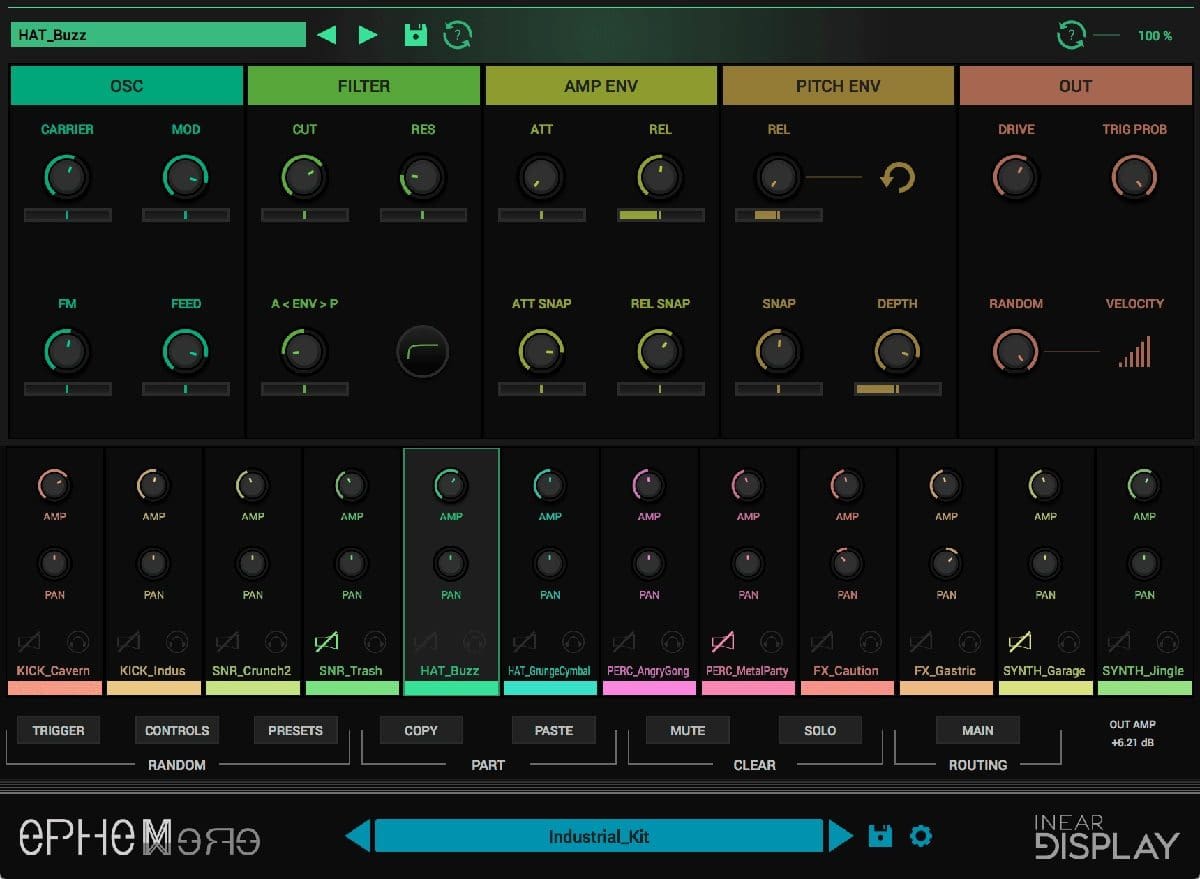This screenshot has width=1200, height=879.
Task: Solo SNR_Crunch2 with its headphones icon
Action: (276, 641)
